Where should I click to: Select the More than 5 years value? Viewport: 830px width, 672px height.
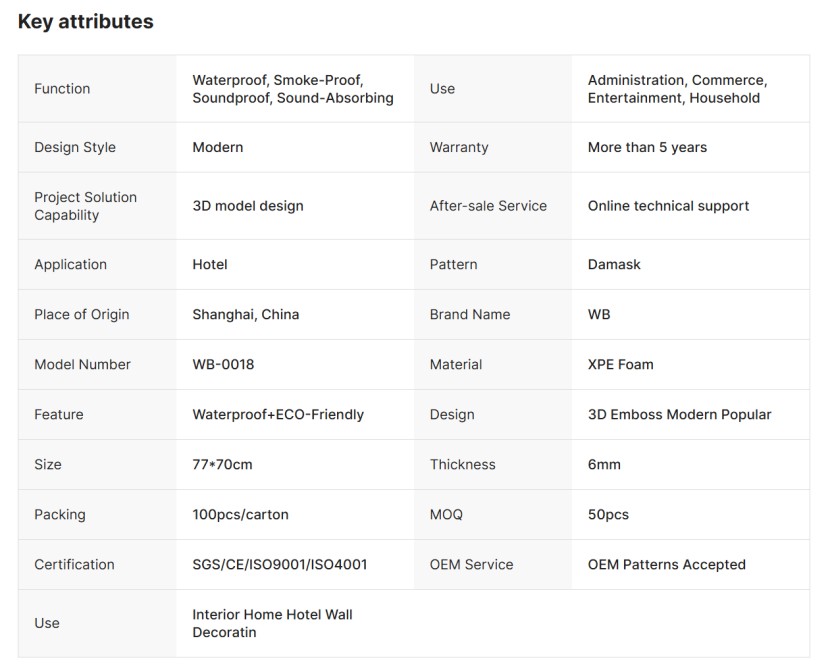647,147
